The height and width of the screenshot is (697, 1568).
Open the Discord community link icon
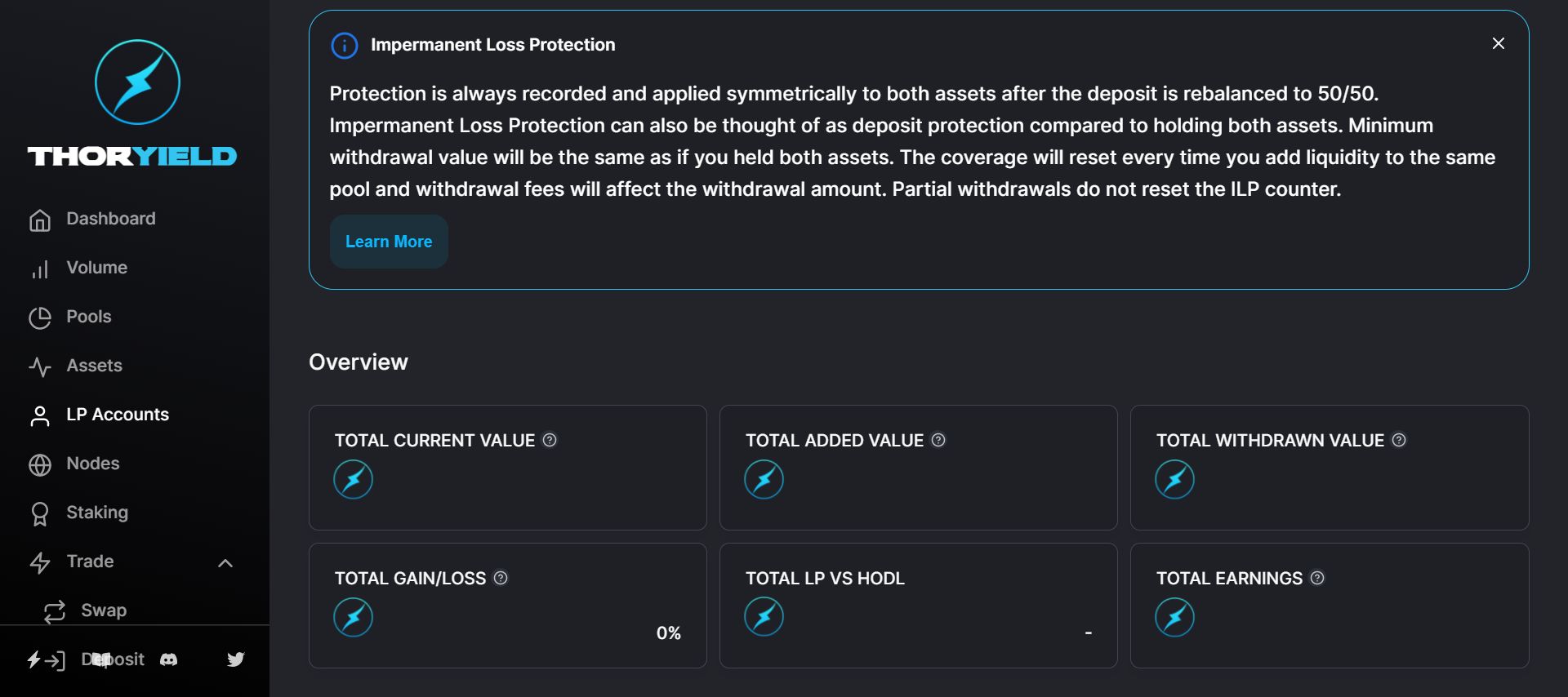169,659
